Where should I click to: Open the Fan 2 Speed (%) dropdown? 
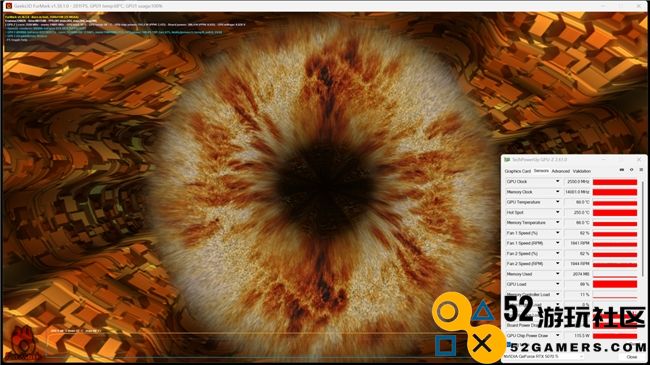[558, 253]
